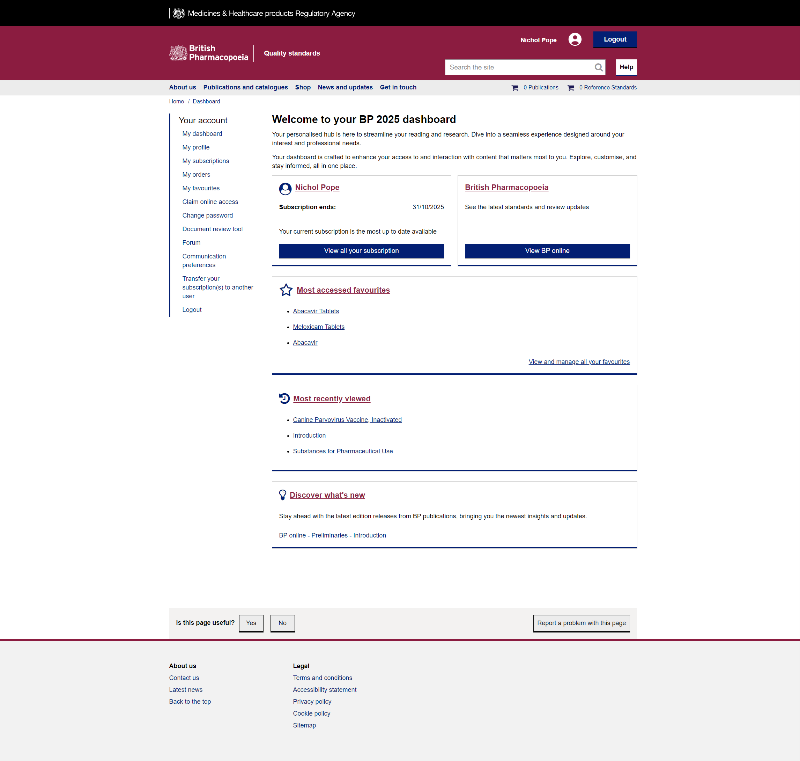Click the history icon beside Most recently viewed
Screen dimensions: 800x761
(x=285, y=398)
